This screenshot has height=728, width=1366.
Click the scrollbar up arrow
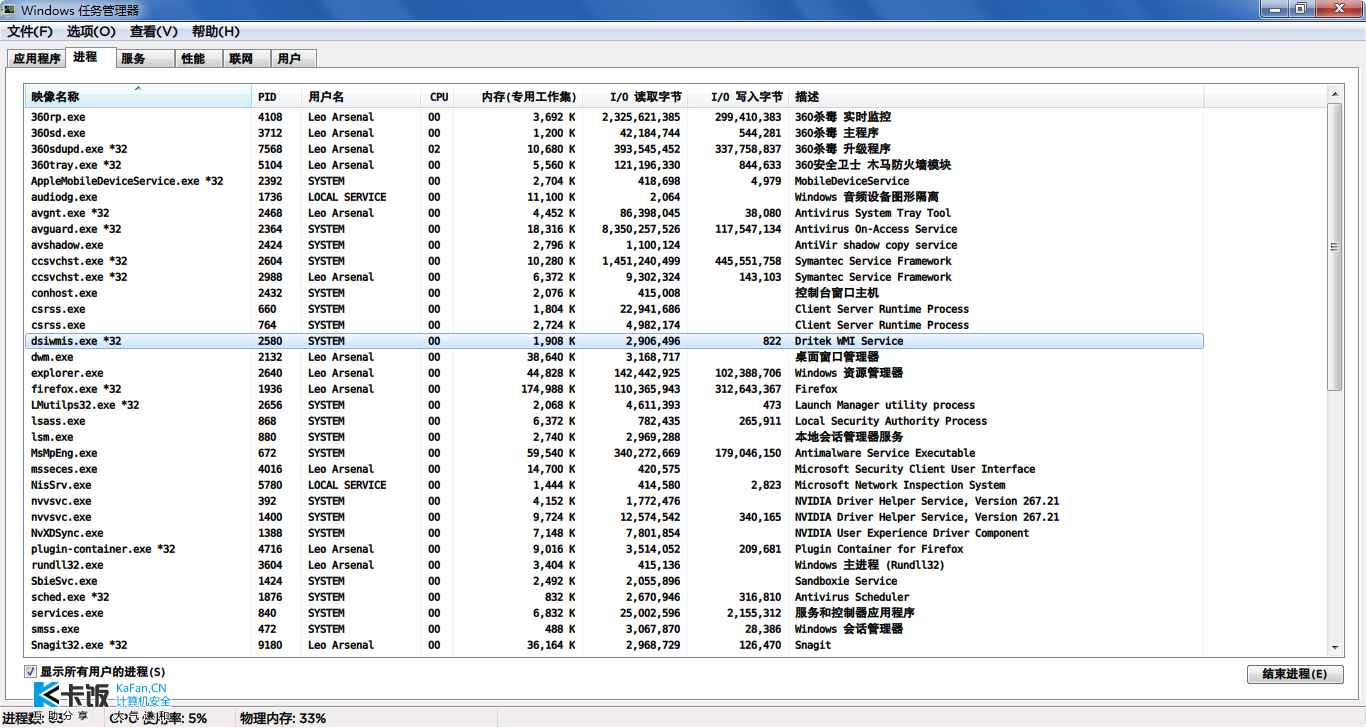coord(1334,94)
